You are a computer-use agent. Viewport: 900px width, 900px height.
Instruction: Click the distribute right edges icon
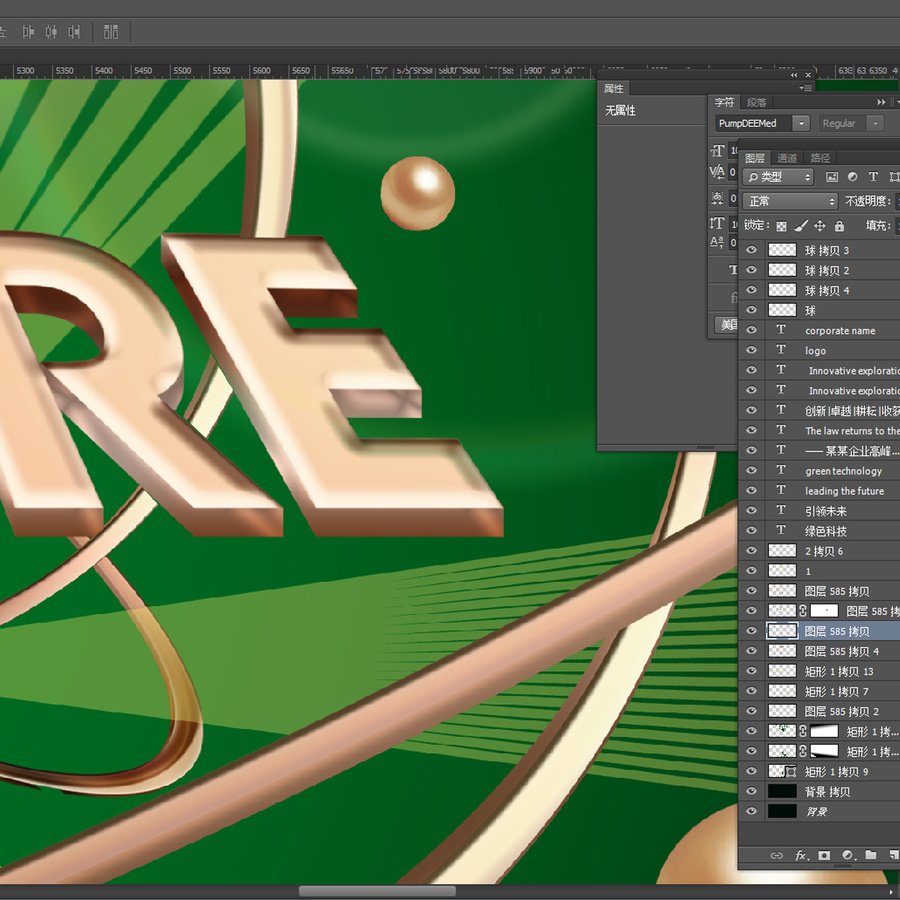pyautogui.click(x=74, y=32)
